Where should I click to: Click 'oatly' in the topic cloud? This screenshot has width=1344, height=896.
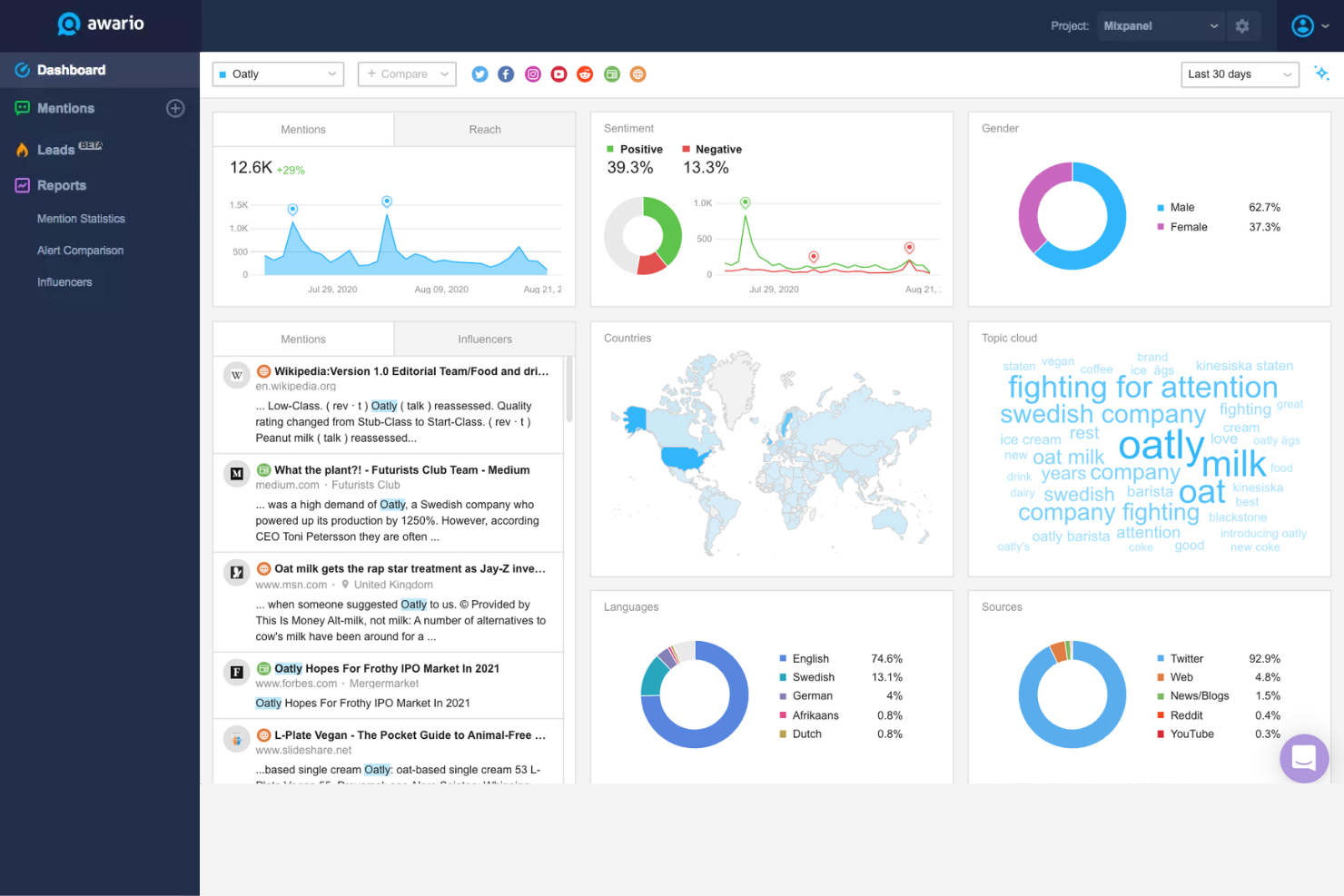pos(1161,447)
